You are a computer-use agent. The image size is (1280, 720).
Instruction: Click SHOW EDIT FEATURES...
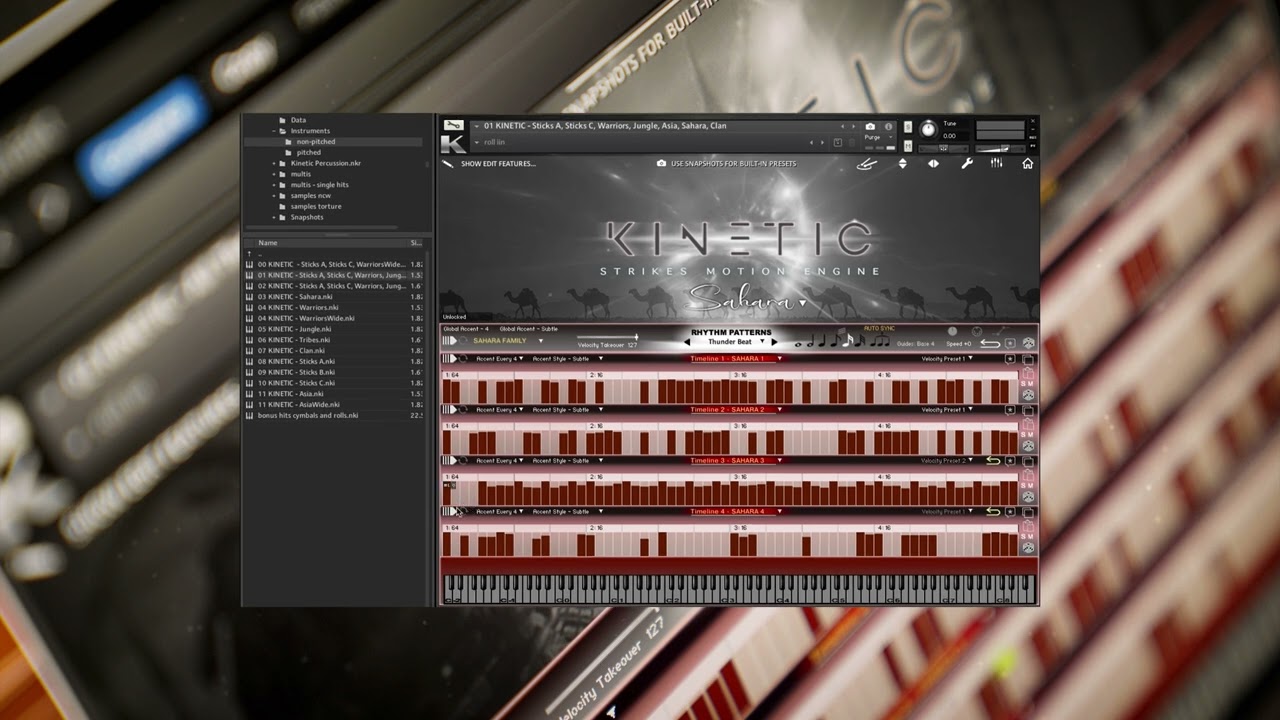click(498, 163)
